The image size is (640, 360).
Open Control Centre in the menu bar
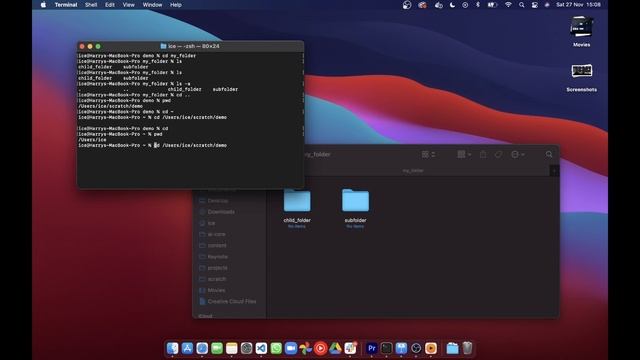[x=534, y=5]
